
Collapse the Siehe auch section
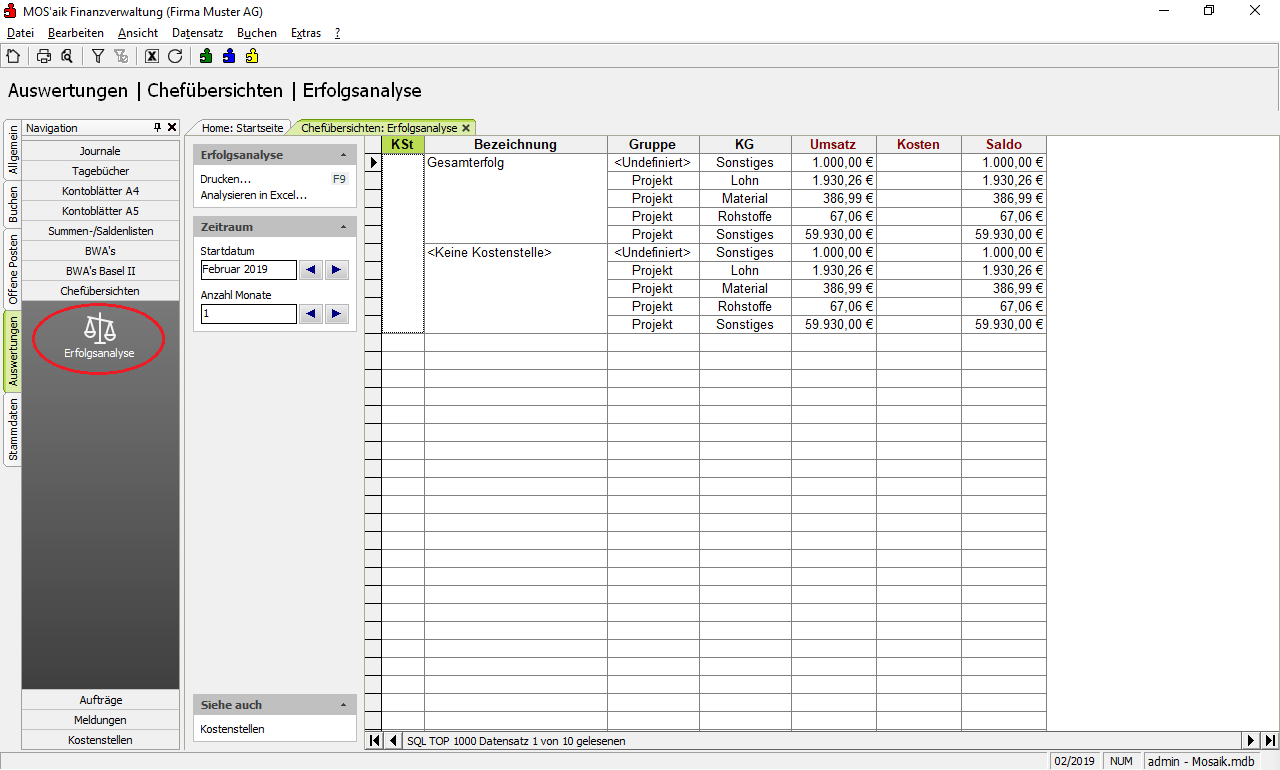click(x=343, y=705)
